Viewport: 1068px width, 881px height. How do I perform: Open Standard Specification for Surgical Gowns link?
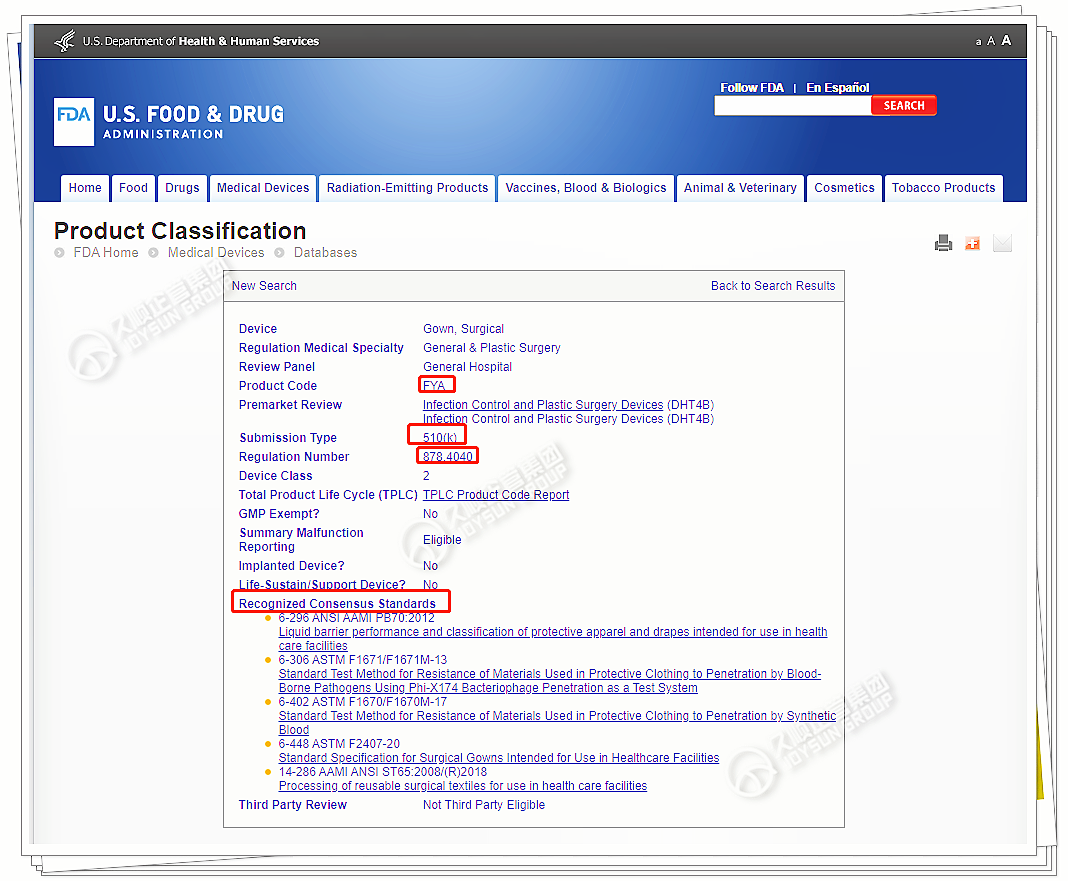point(499,758)
